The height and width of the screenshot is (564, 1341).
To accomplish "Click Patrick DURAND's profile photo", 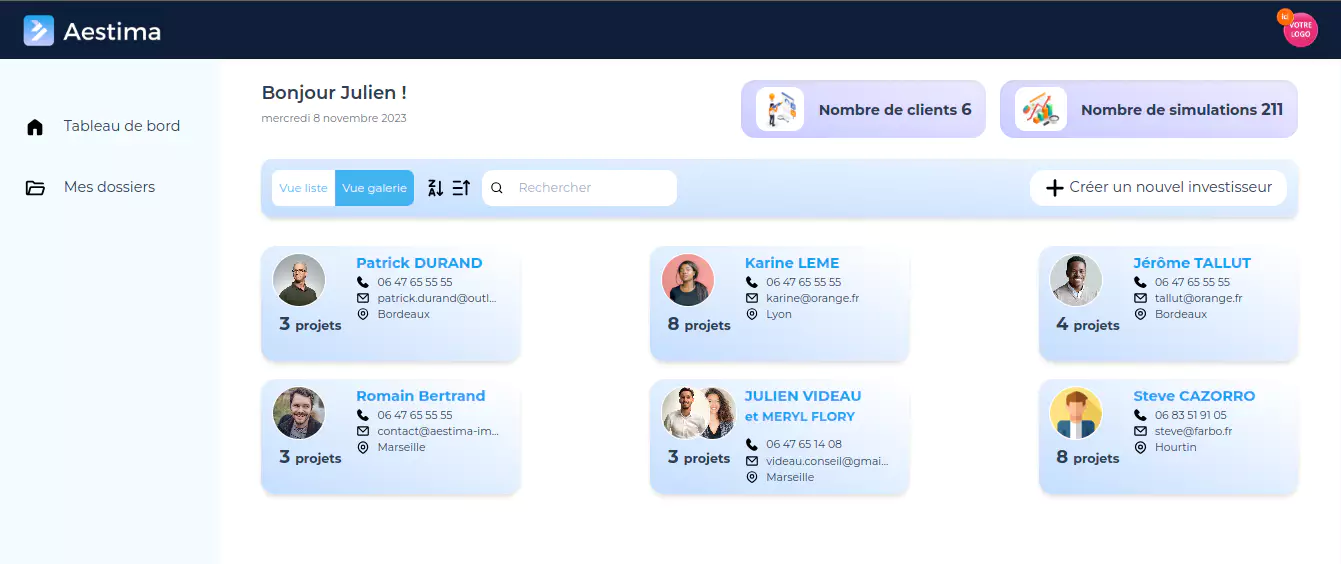I will pos(299,280).
